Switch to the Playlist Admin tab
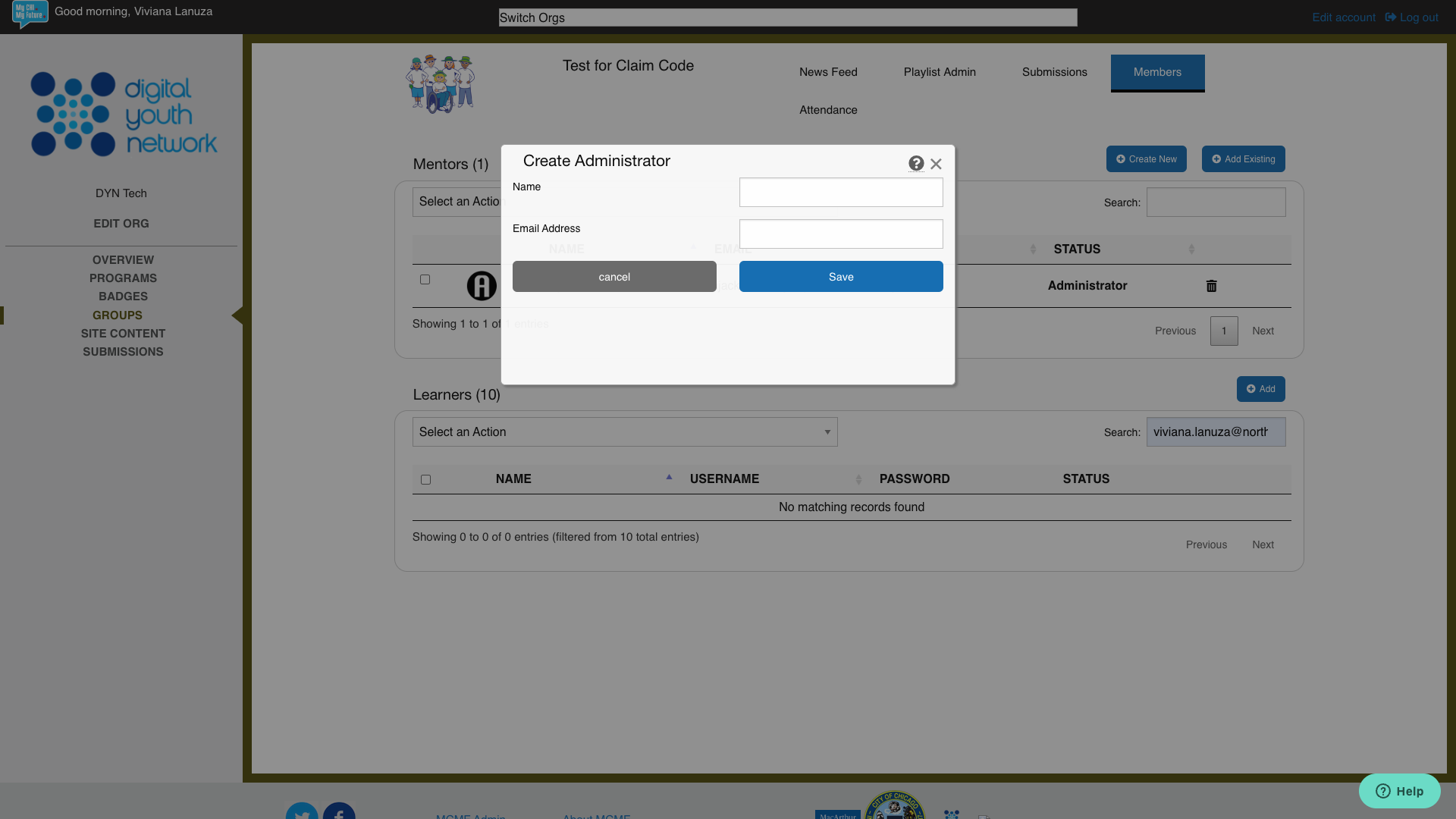 [939, 72]
